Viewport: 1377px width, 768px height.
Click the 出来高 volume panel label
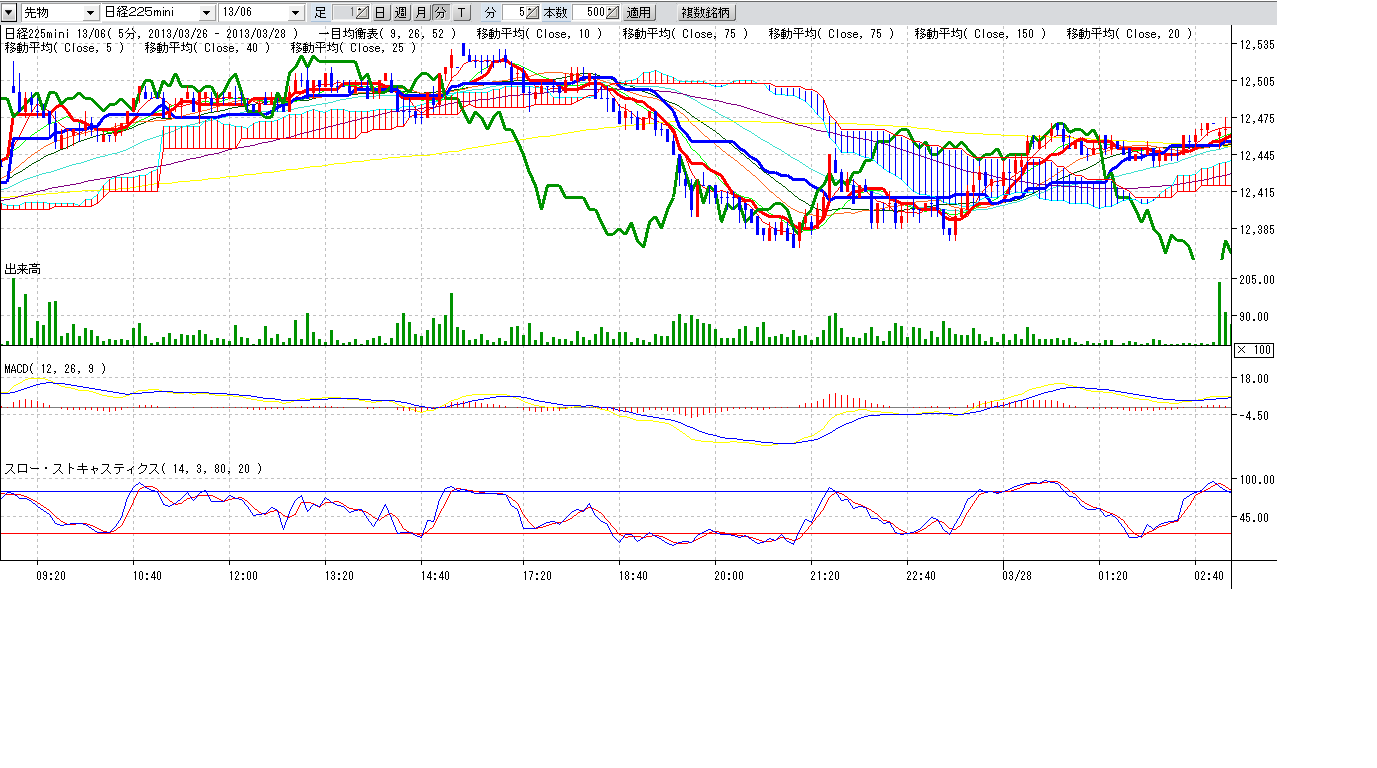click(23, 270)
